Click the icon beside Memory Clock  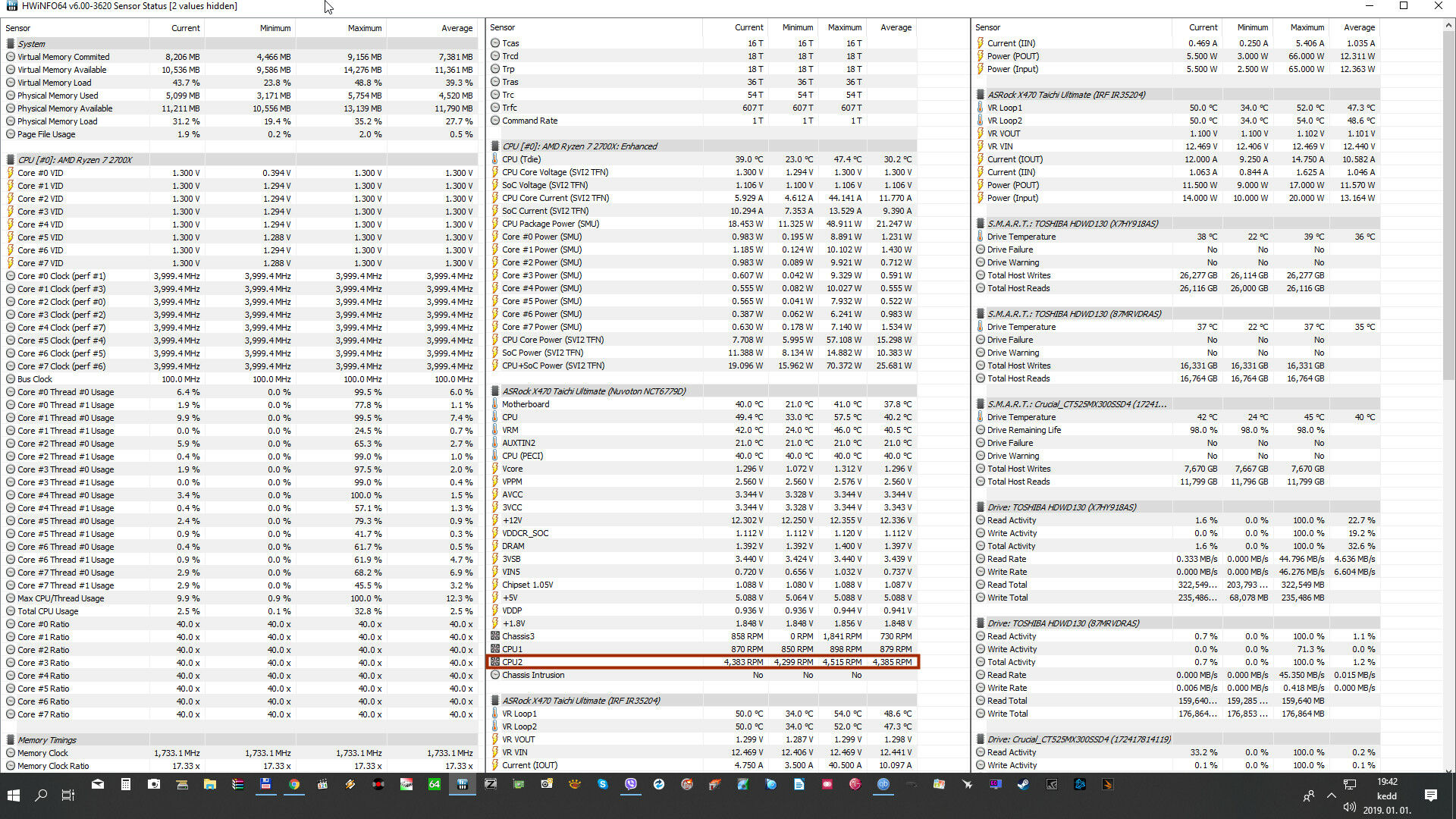(x=11, y=753)
